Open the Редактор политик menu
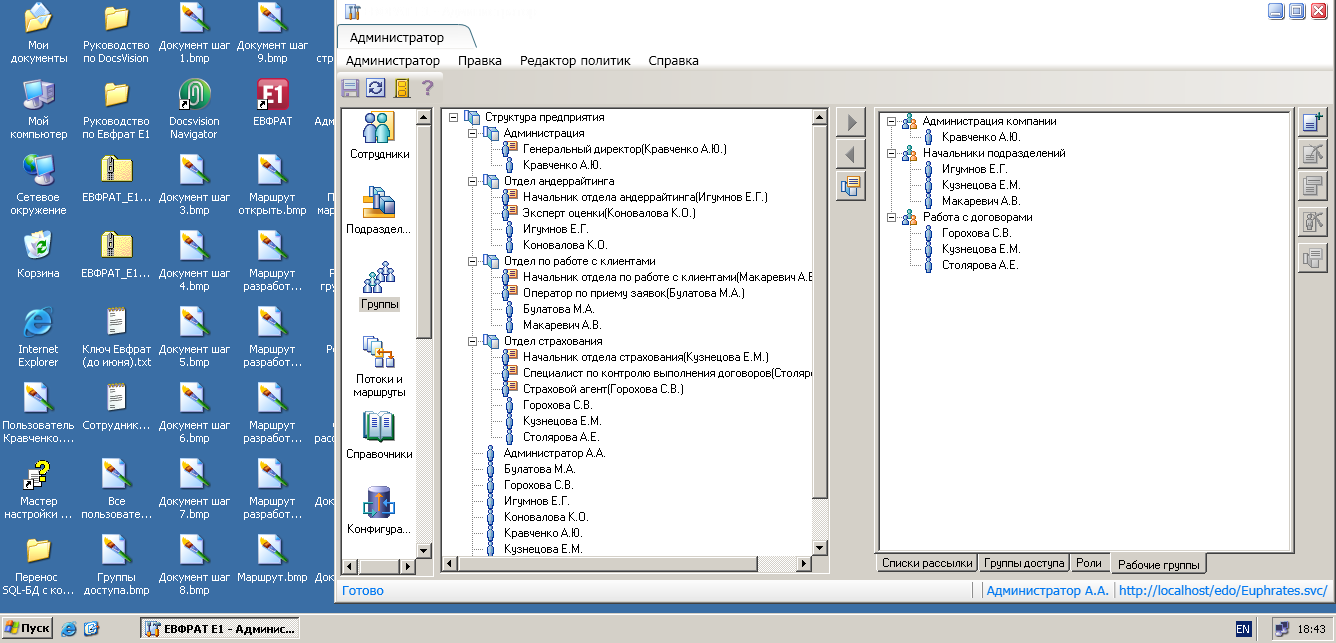Viewport: 1336px width, 643px height. tap(575, 60)
